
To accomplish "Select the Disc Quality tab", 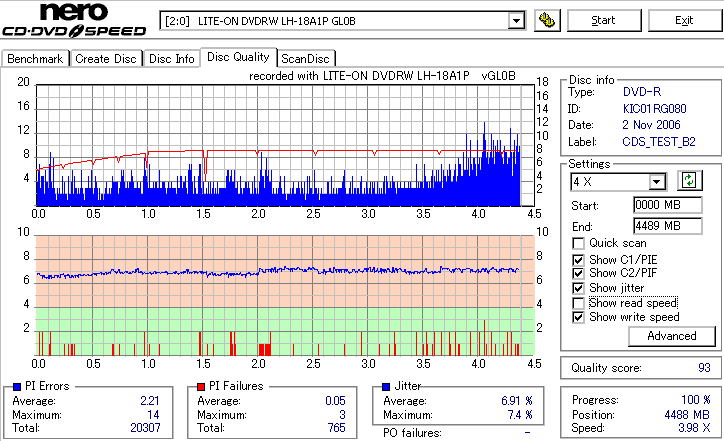I will coord(238,57).
